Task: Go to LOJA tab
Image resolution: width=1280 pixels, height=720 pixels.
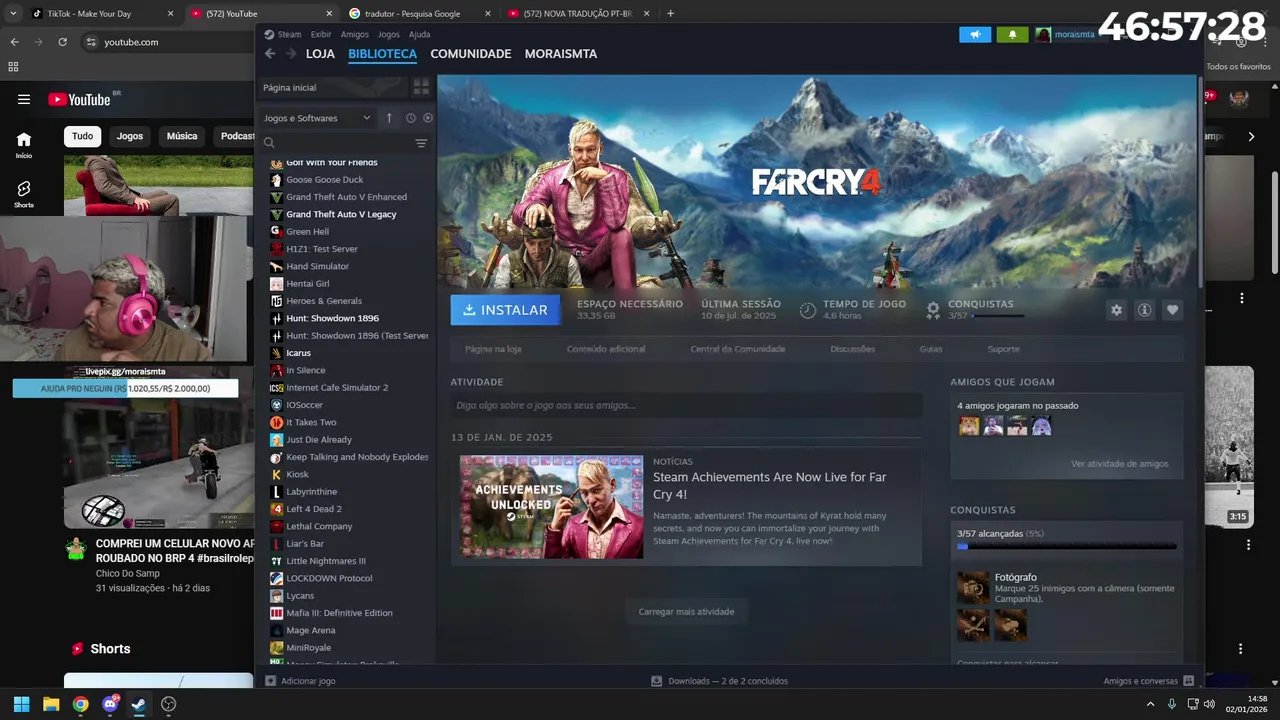Action: [320, 54]
